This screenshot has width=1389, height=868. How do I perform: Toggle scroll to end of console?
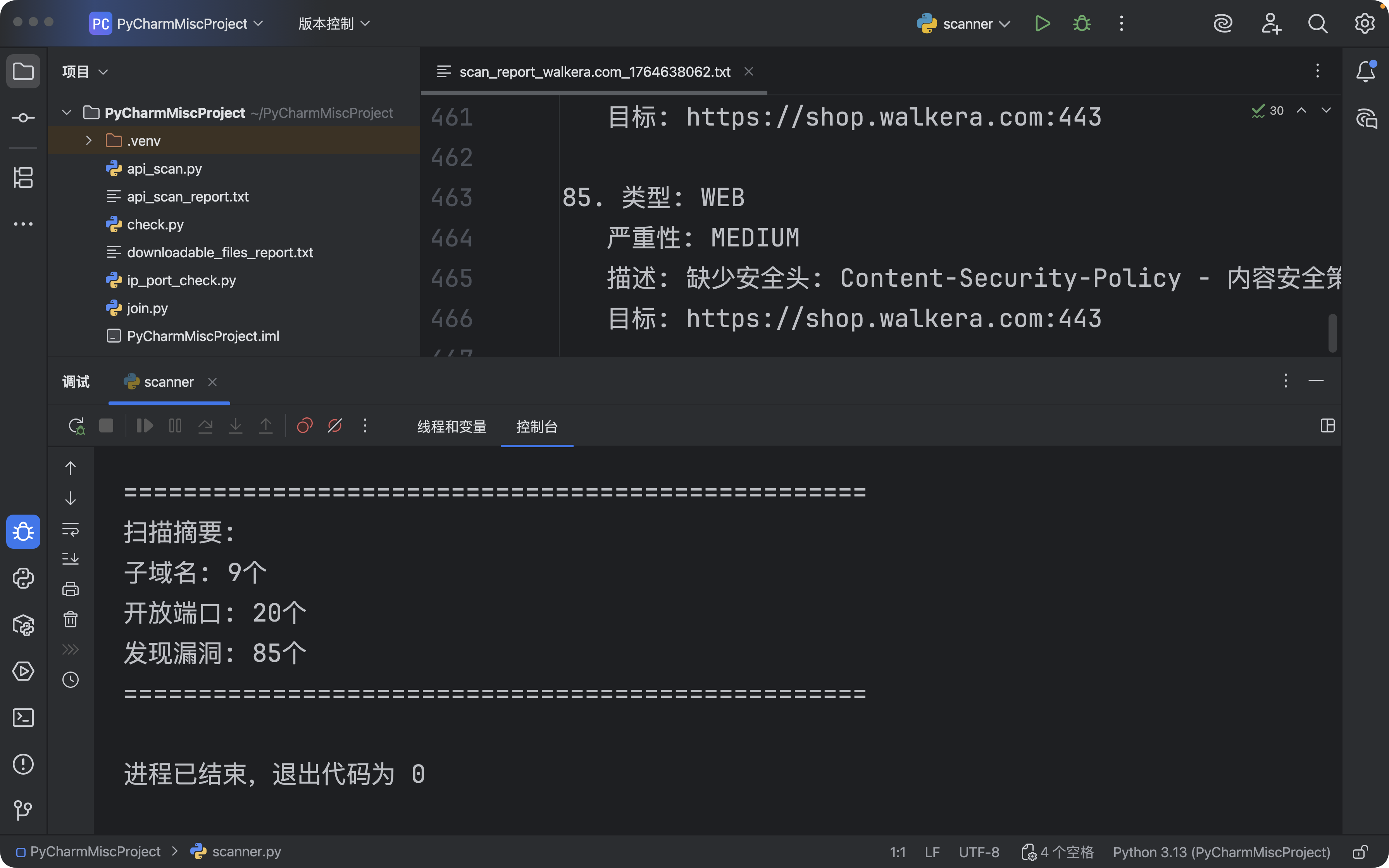[x=71, y=558]
